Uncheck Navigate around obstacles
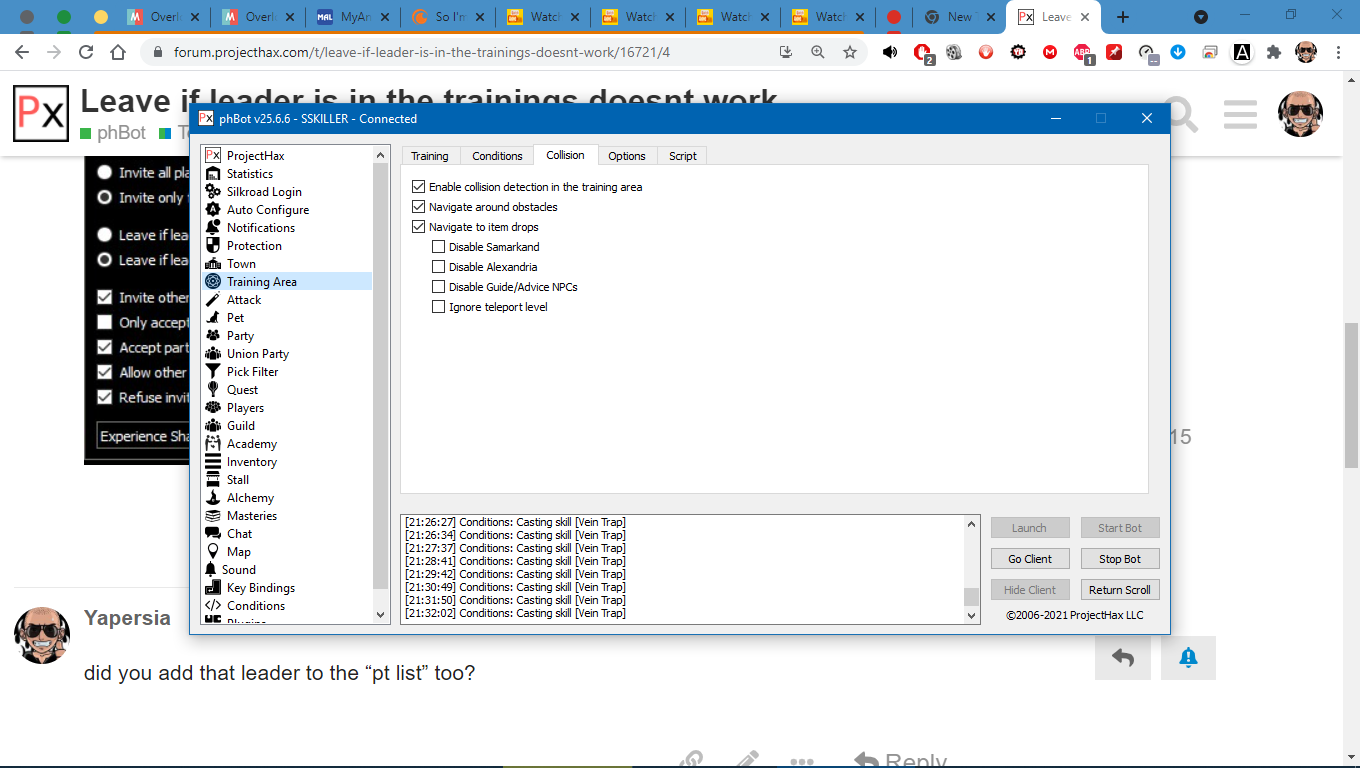Image resolution: width=1360 pixels, height=768 pixels. pos(419,207)
